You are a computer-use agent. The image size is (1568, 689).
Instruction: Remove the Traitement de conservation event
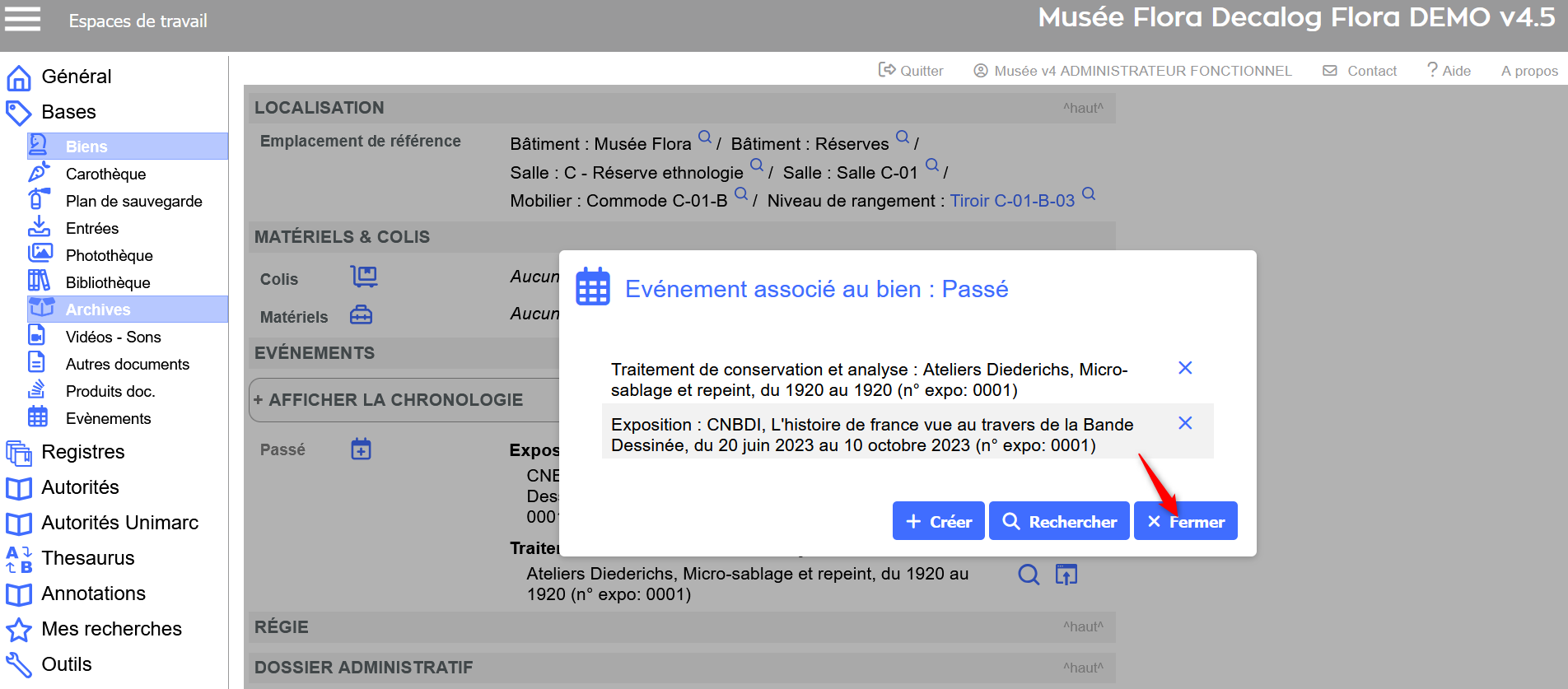(1185, 368)
